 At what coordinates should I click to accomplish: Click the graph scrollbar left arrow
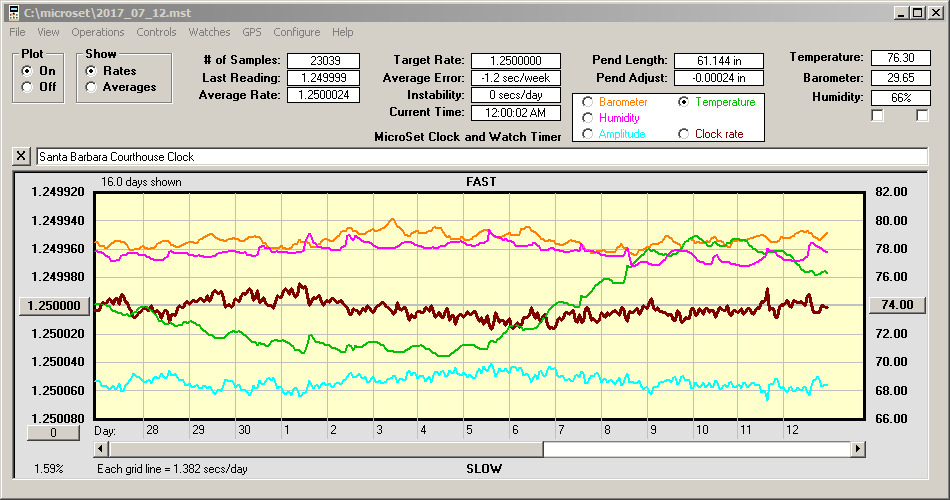(101, 449)
